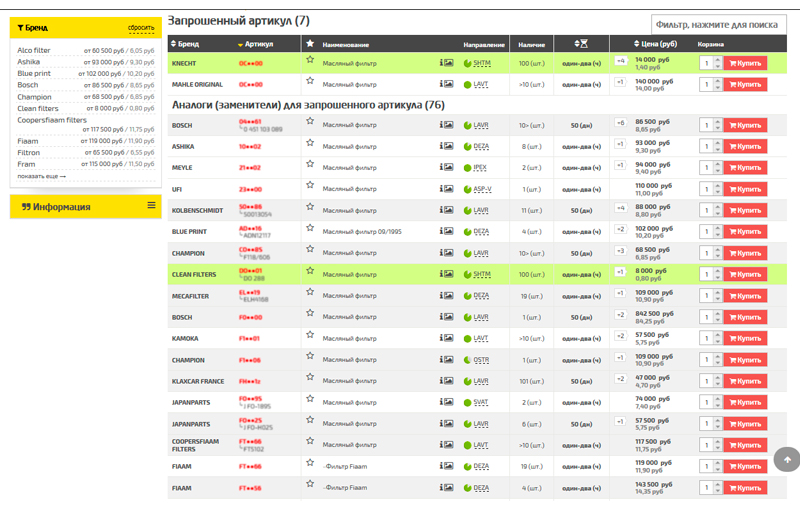The image size is (800, 510).
Task: Buy the CLEAN FILTERS item
Action: coord(745,274)
